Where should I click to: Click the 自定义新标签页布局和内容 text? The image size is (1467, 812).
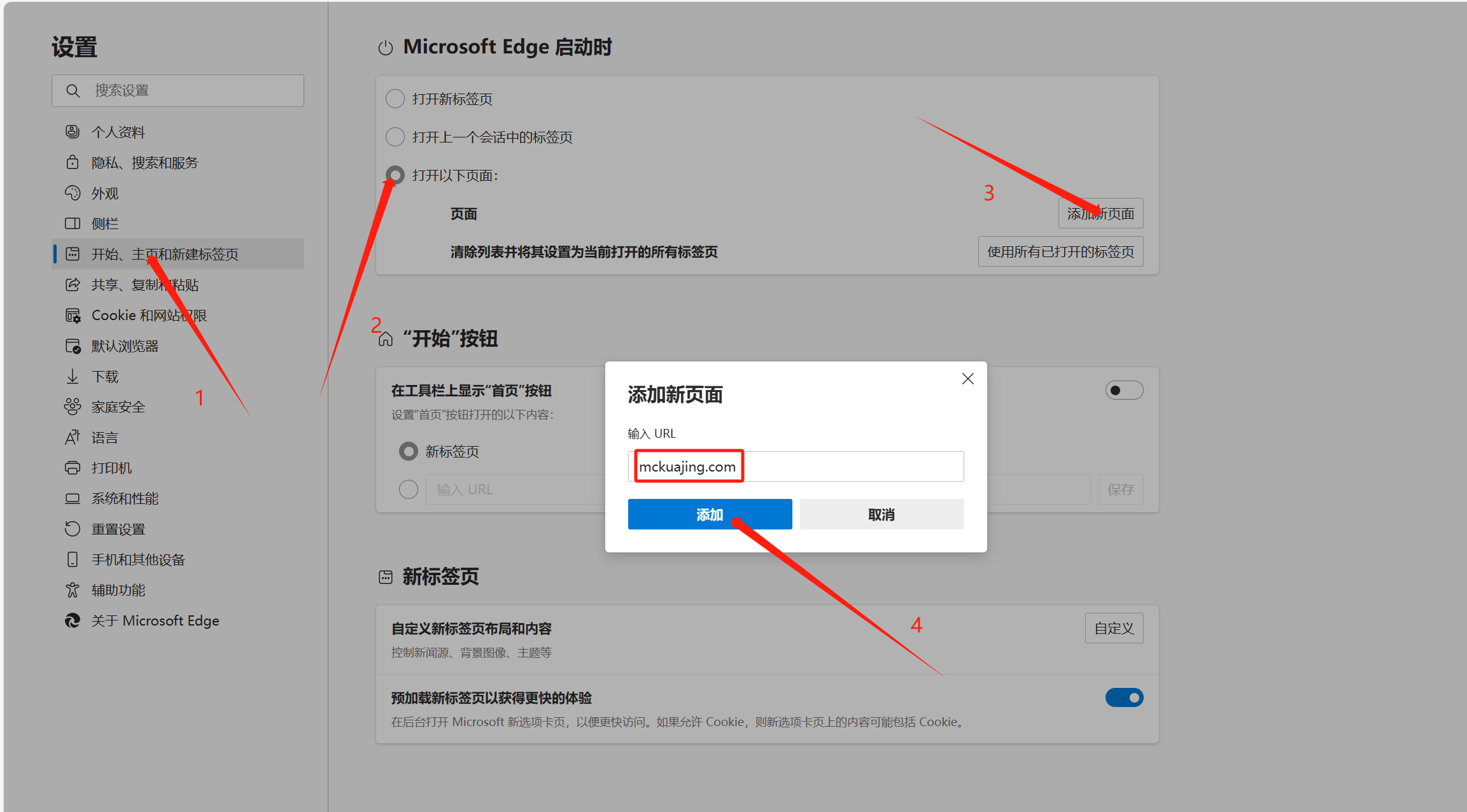tap(472, 629)
